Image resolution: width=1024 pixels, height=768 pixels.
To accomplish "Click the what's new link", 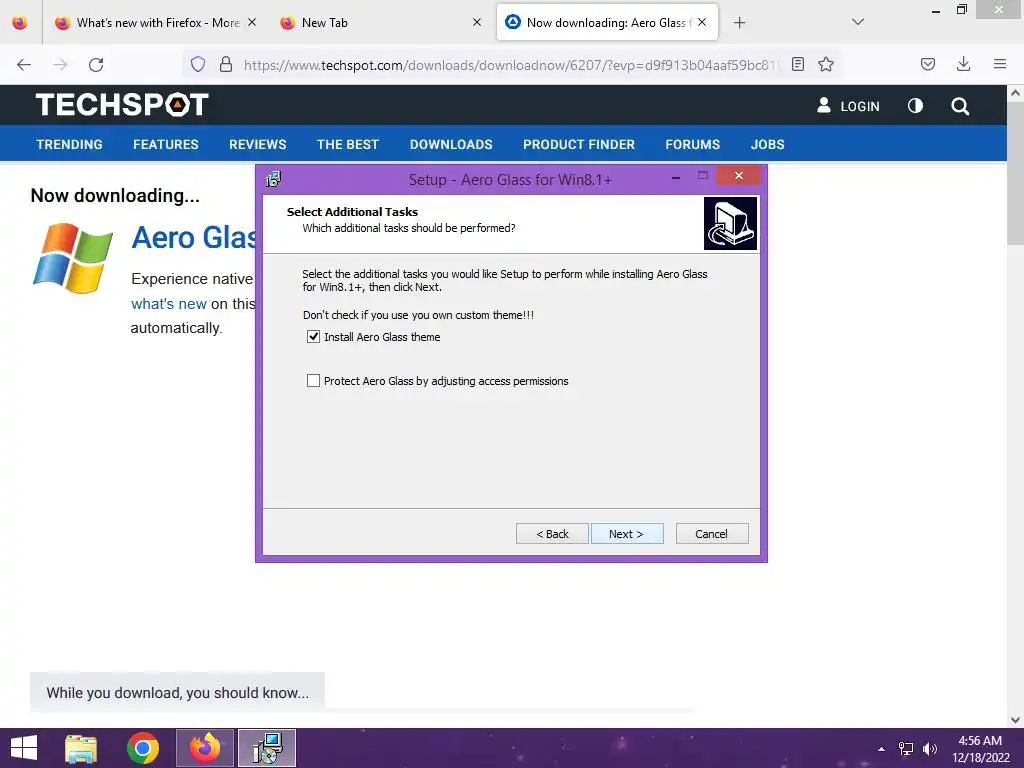I will coord(168,304).
